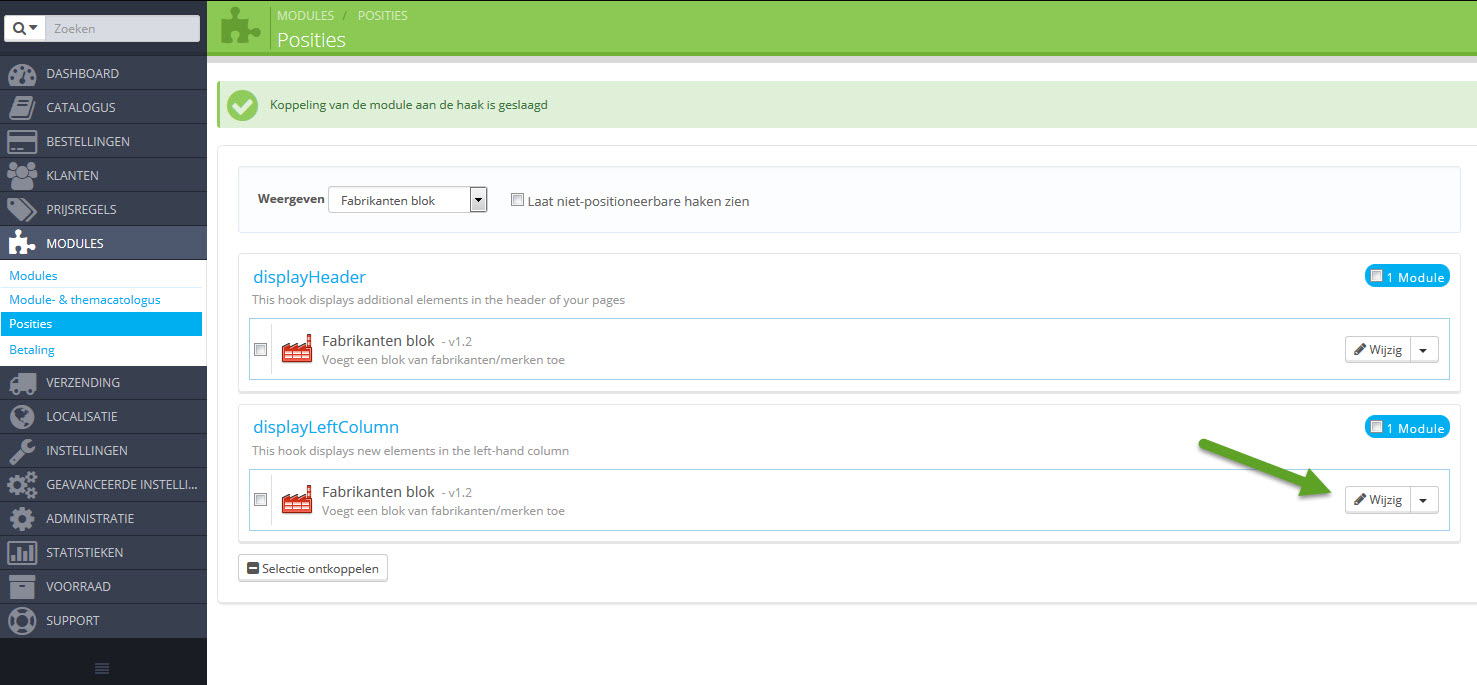
Task: Click the Catalogus book icon
Action: [x=22, y=108]
